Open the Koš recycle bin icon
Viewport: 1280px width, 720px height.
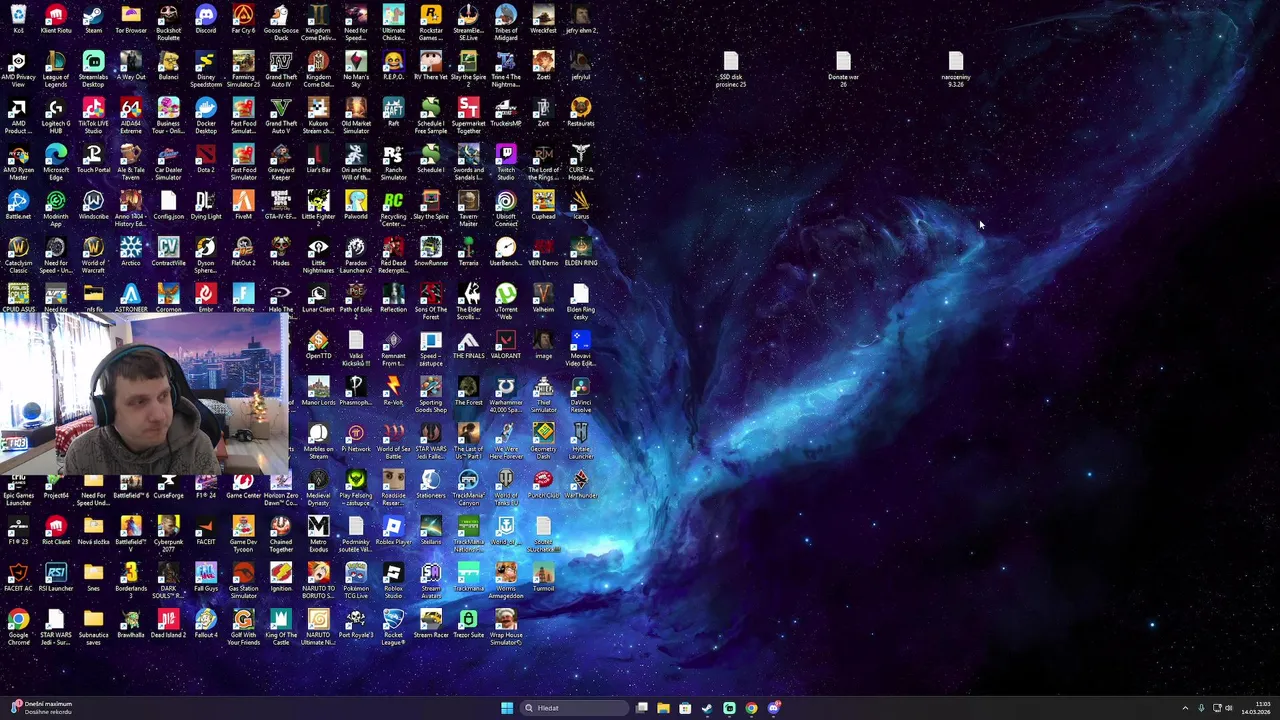[x=18, y=19]
